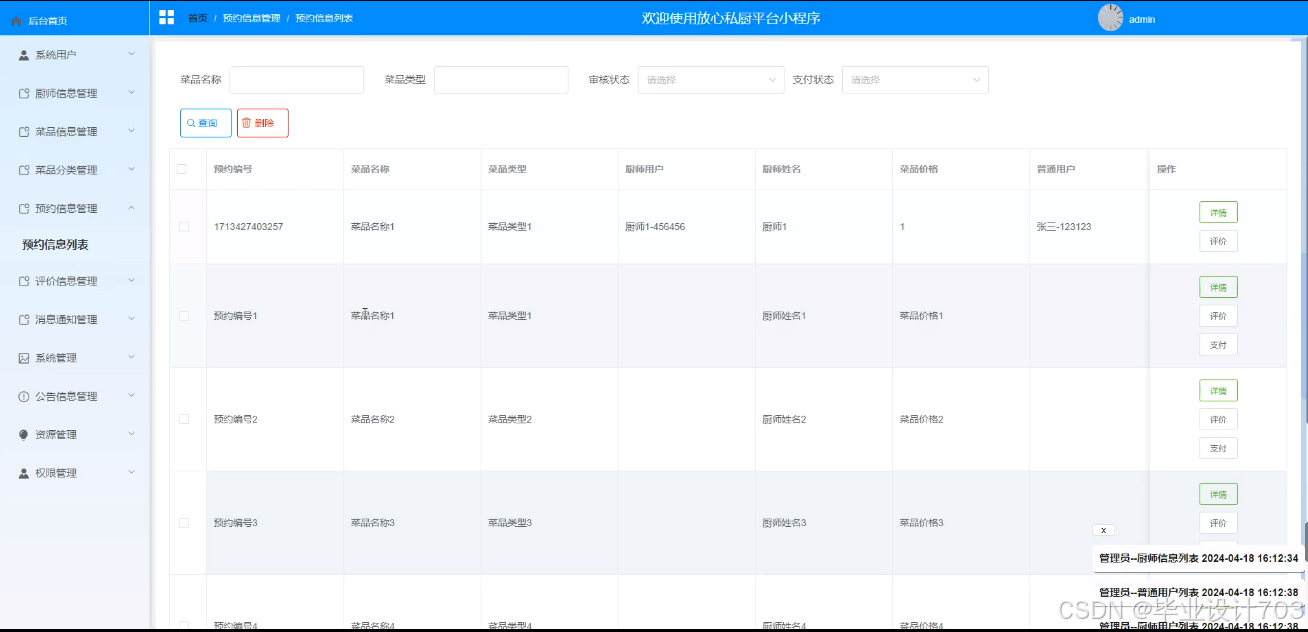Screen dimensions: 1308x632
Task: Click 详情 for the 预约编号2 row
Action: [1218, 391]
